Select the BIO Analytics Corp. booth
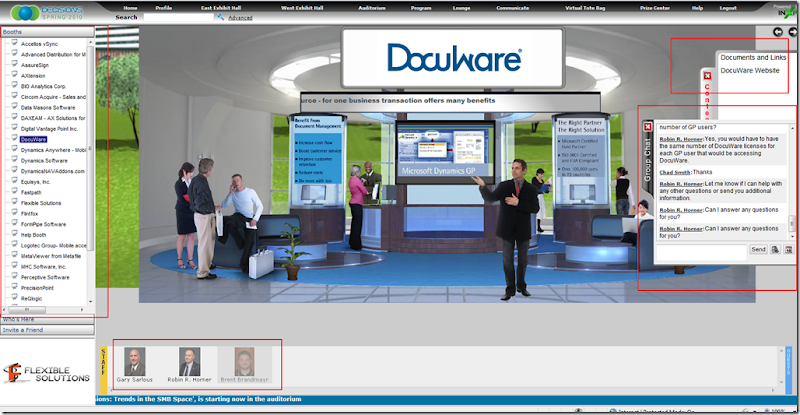800x415 pixels. pyautogui.click(x=43, y=87)
